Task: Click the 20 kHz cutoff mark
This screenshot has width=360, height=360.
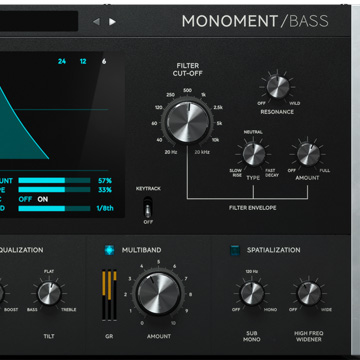Action: click(x=202, y=152)
